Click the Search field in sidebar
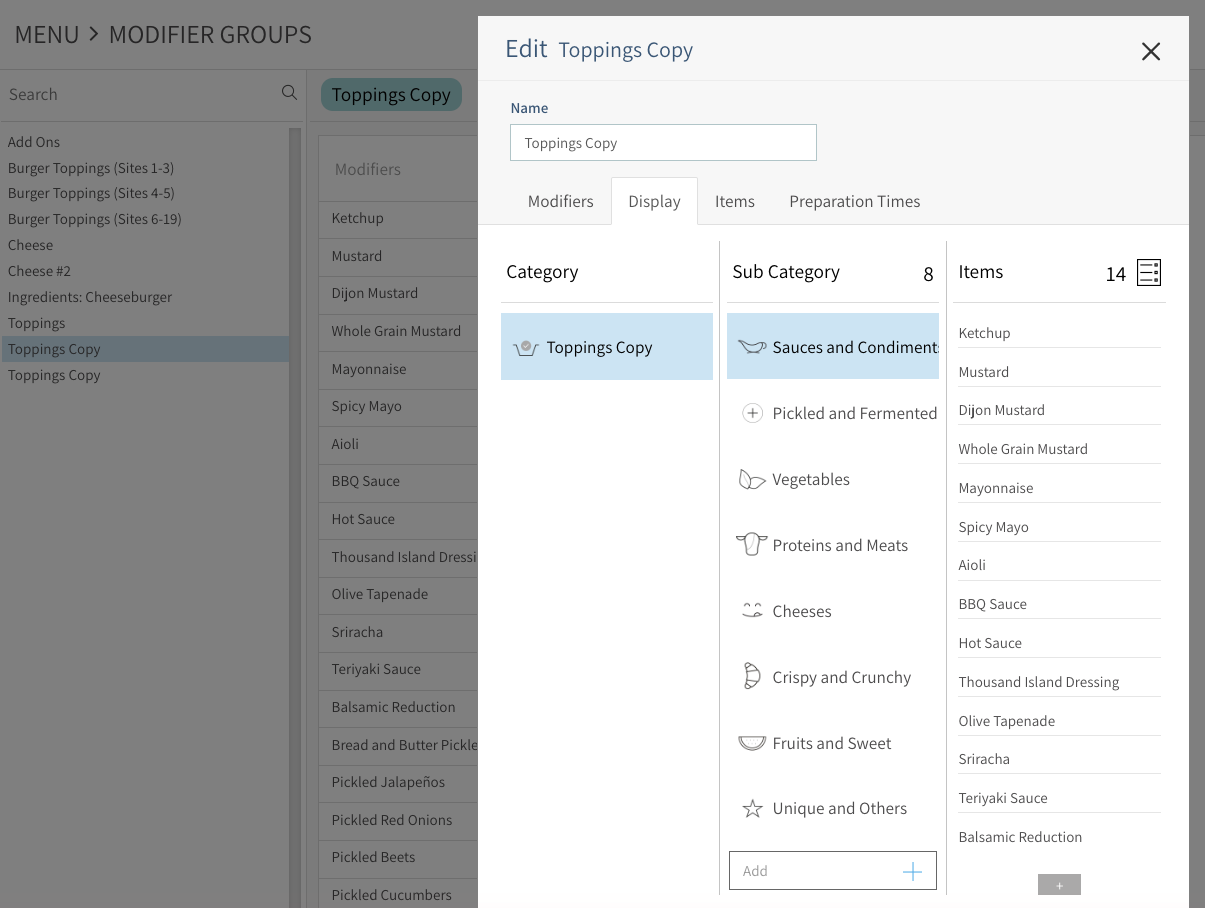Viewport: 1205px width, 908px height. tap(140, 94)
